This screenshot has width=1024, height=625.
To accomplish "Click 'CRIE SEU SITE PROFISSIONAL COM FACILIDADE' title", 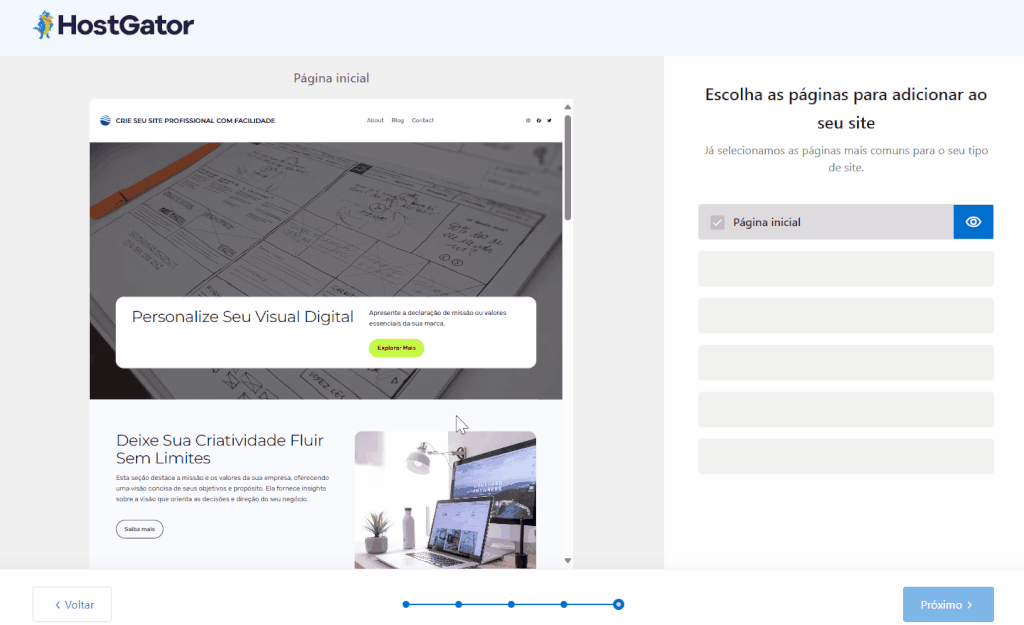I will 195,120.
